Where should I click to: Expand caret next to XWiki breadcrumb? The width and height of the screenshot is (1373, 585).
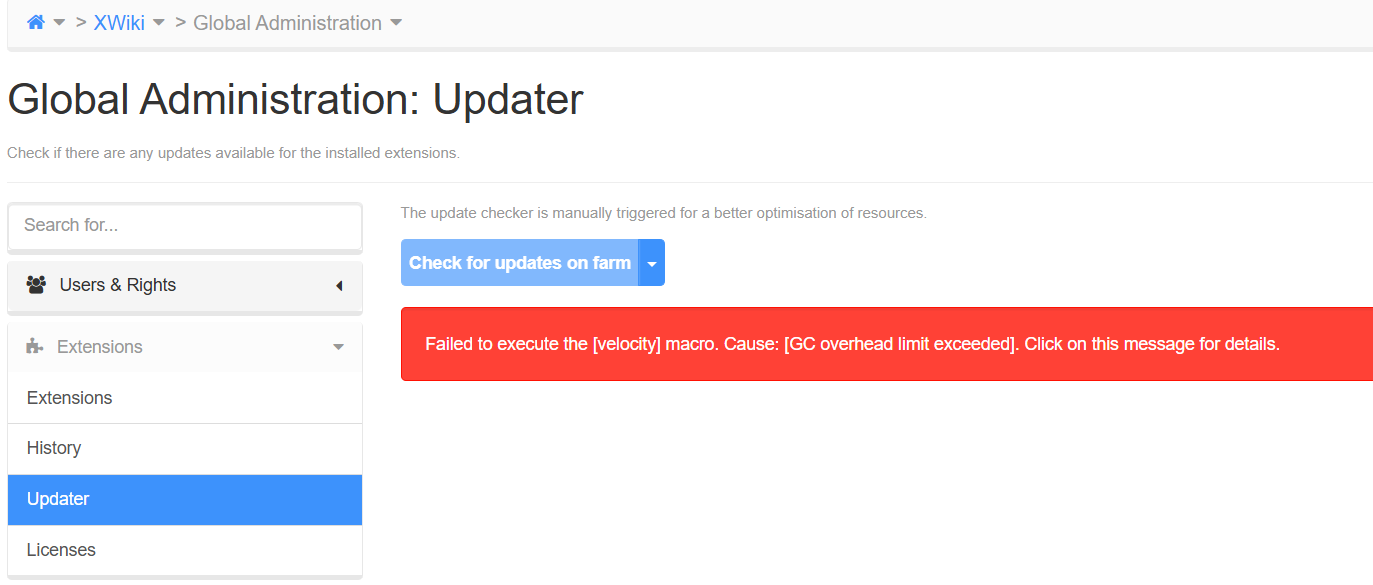tap(159, 23)
